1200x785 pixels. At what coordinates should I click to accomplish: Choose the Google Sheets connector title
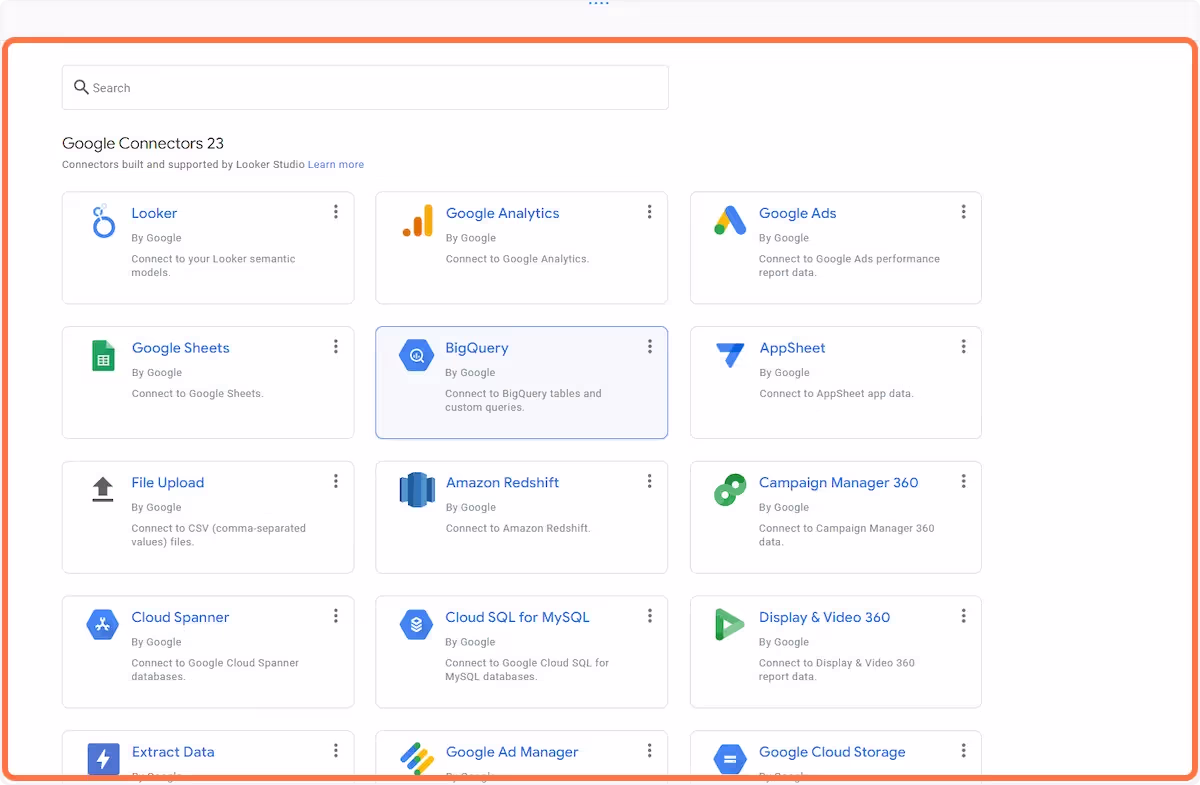[x=181, y=348]
